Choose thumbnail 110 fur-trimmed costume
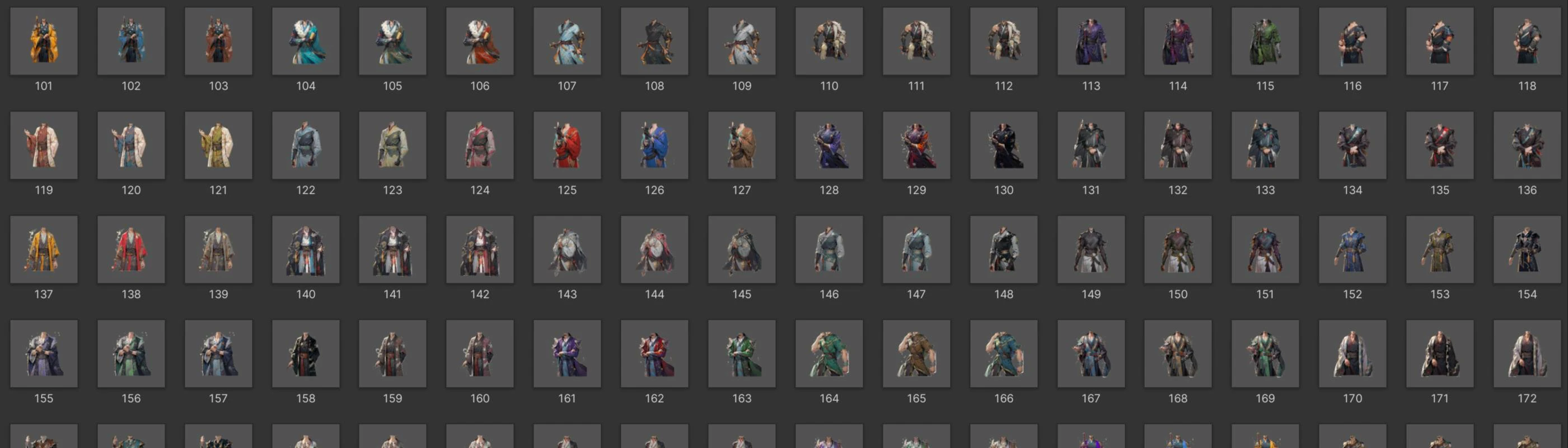1568x448 pixels. click(x=829, y=41)
